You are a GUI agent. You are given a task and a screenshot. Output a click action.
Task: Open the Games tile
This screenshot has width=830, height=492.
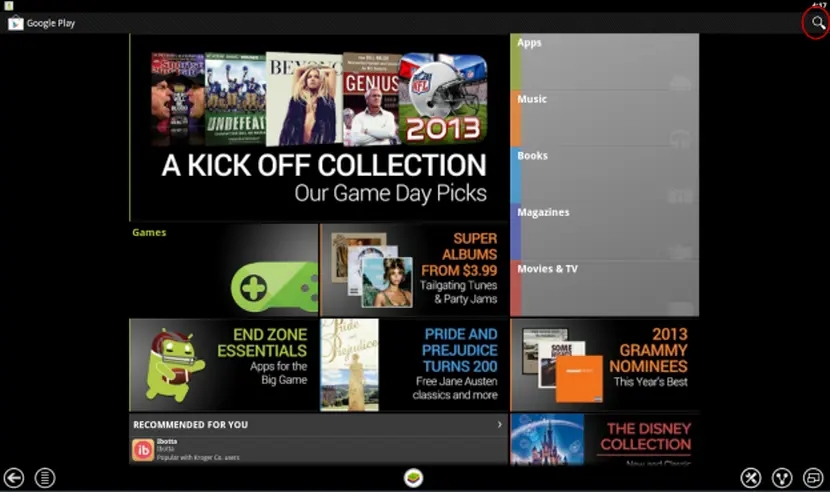pyautogui.click(x=224, y=270)
